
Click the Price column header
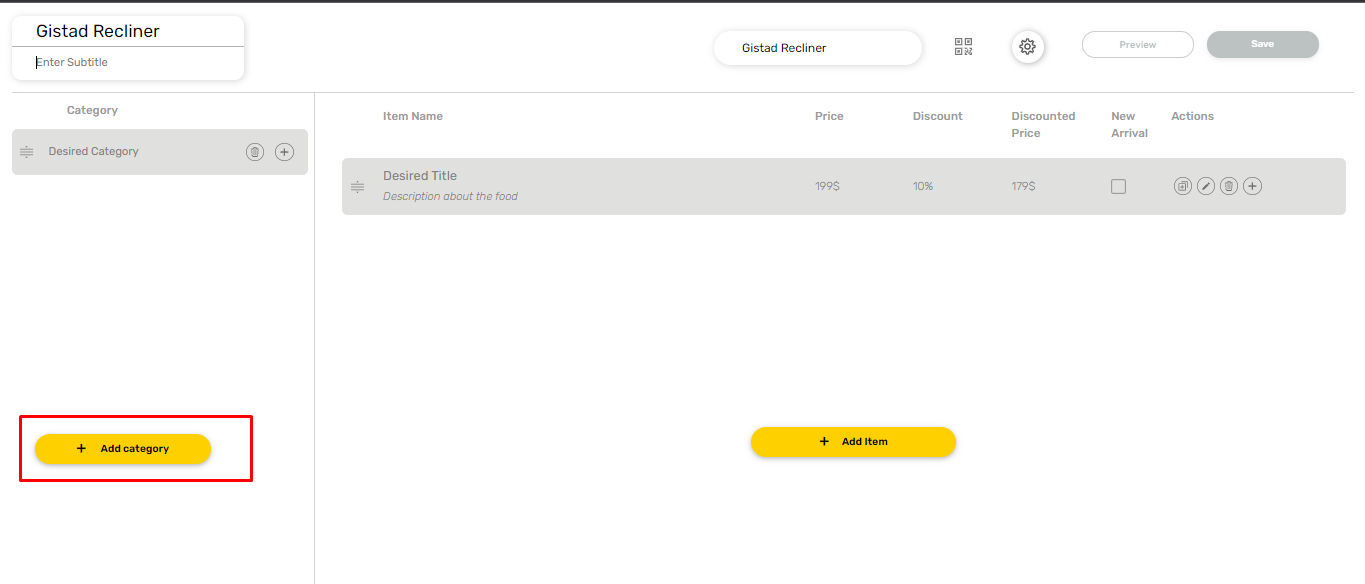pos(829,116)
